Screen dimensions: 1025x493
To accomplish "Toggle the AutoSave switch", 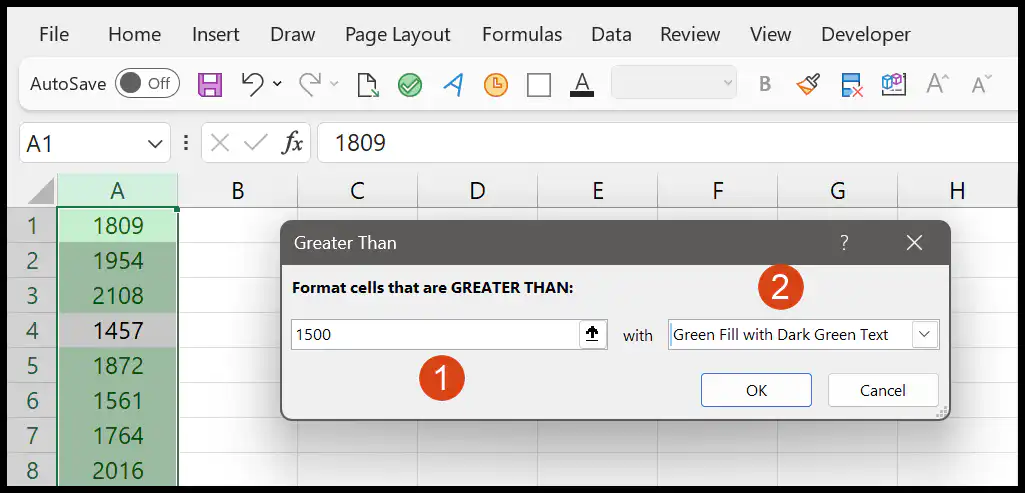I will click(147, 84).
